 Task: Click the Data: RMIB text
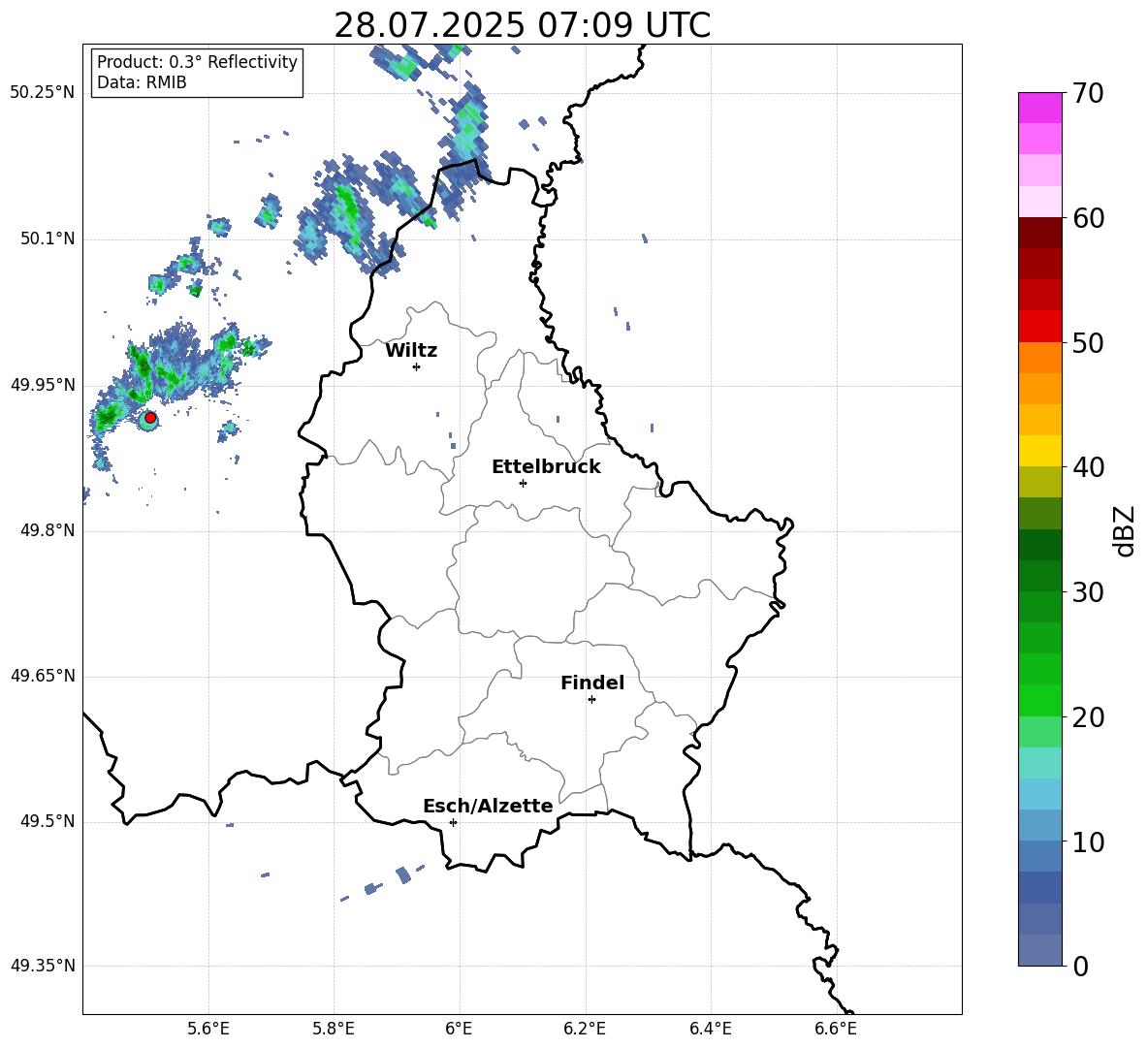(x=142, y=82)
